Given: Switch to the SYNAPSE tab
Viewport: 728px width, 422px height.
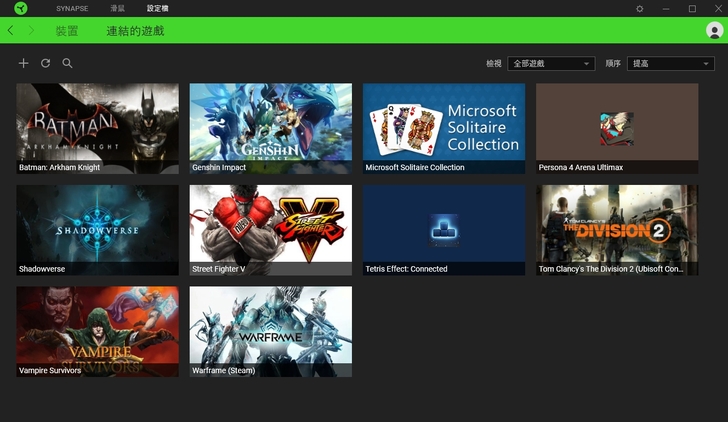Looking at the screenshot, I should (72, 8).
